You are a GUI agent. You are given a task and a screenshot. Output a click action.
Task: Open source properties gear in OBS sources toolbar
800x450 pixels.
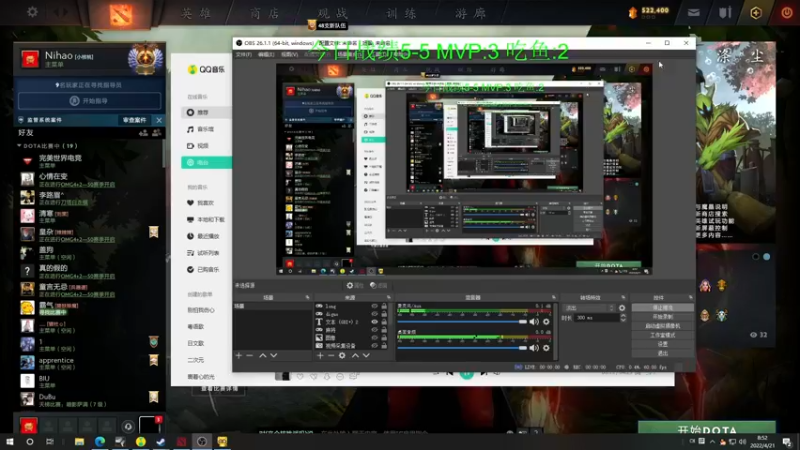tap(342, 355)
